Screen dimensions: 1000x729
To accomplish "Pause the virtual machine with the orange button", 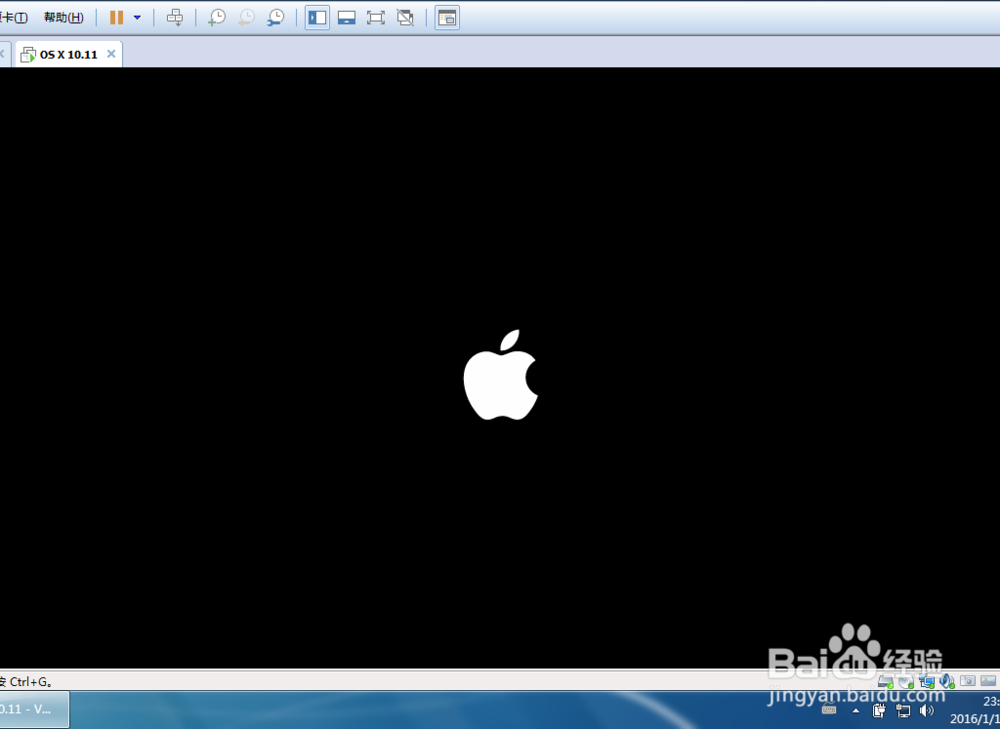I will (x=116, y=17).
